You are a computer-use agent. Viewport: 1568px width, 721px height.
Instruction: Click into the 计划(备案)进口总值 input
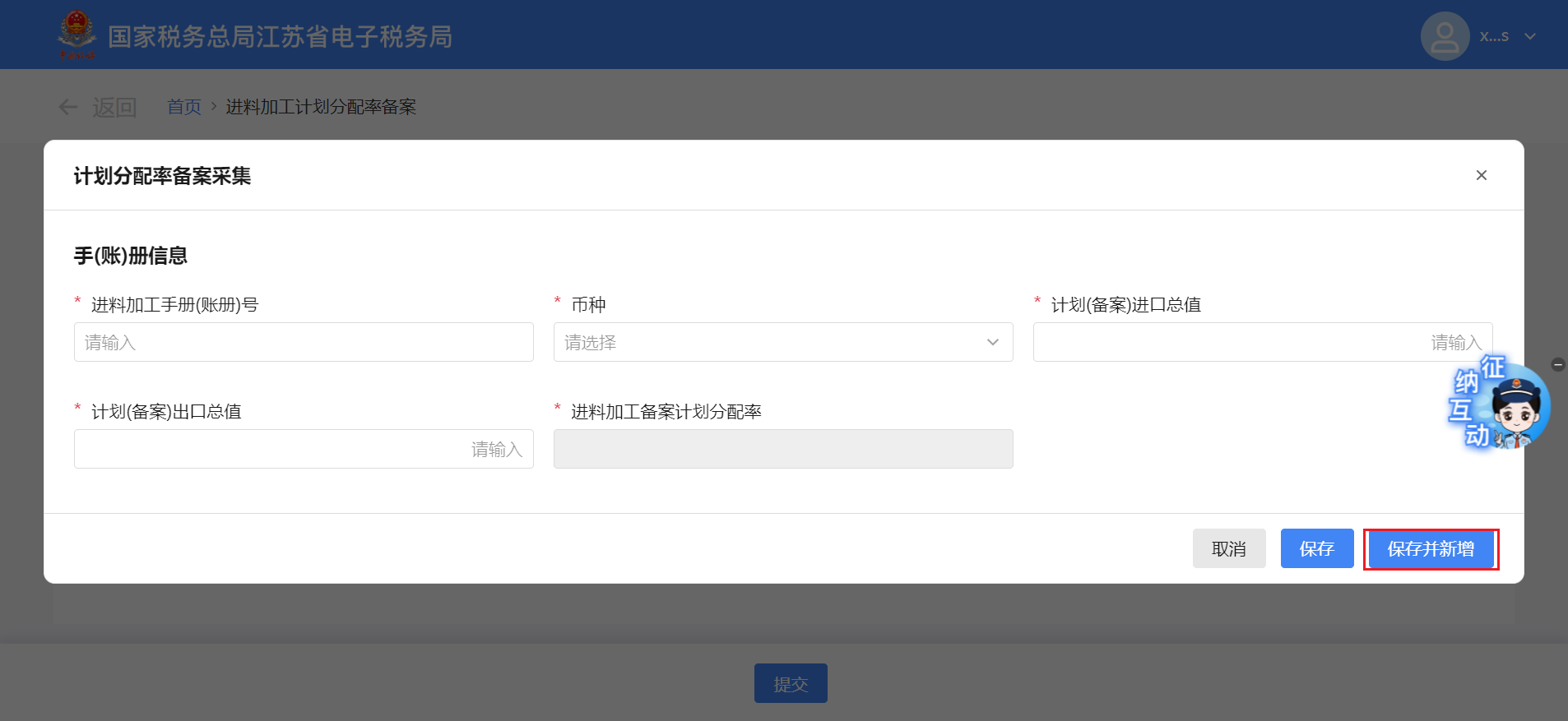[1234, 342]
